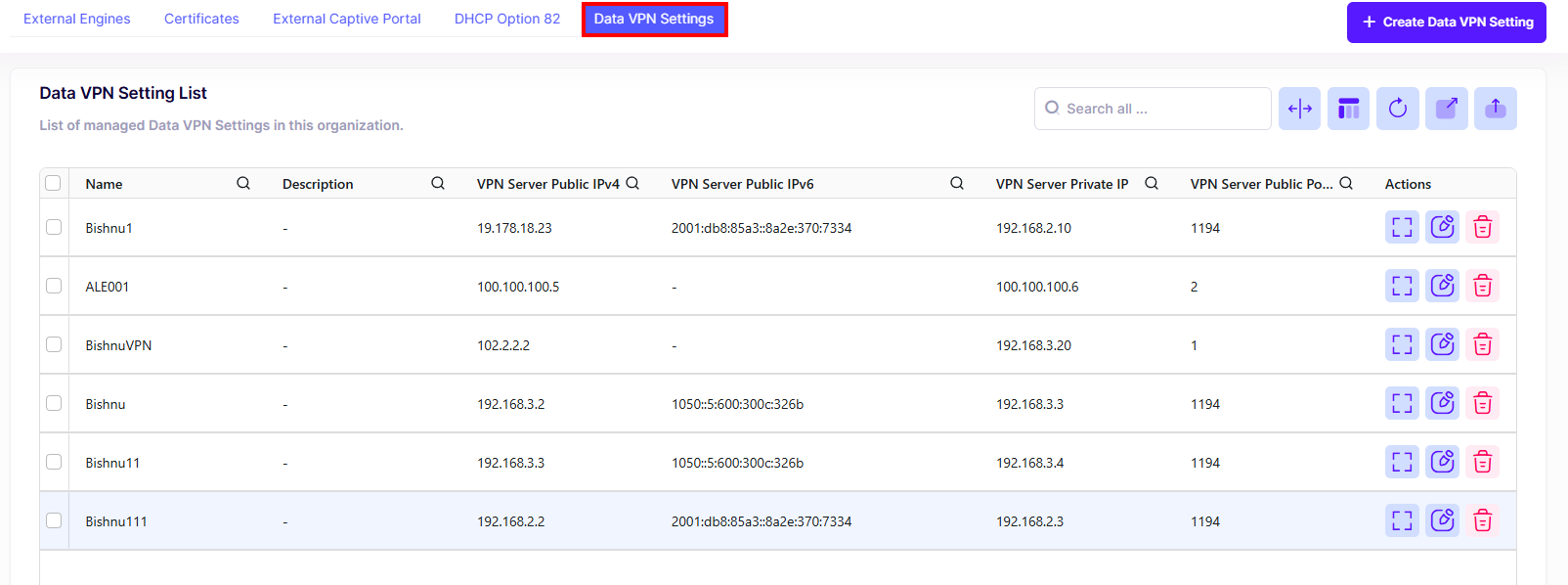Open the External Engines tab
Viewport: 1568px width, 585px height.
click(x=76, y=19)
